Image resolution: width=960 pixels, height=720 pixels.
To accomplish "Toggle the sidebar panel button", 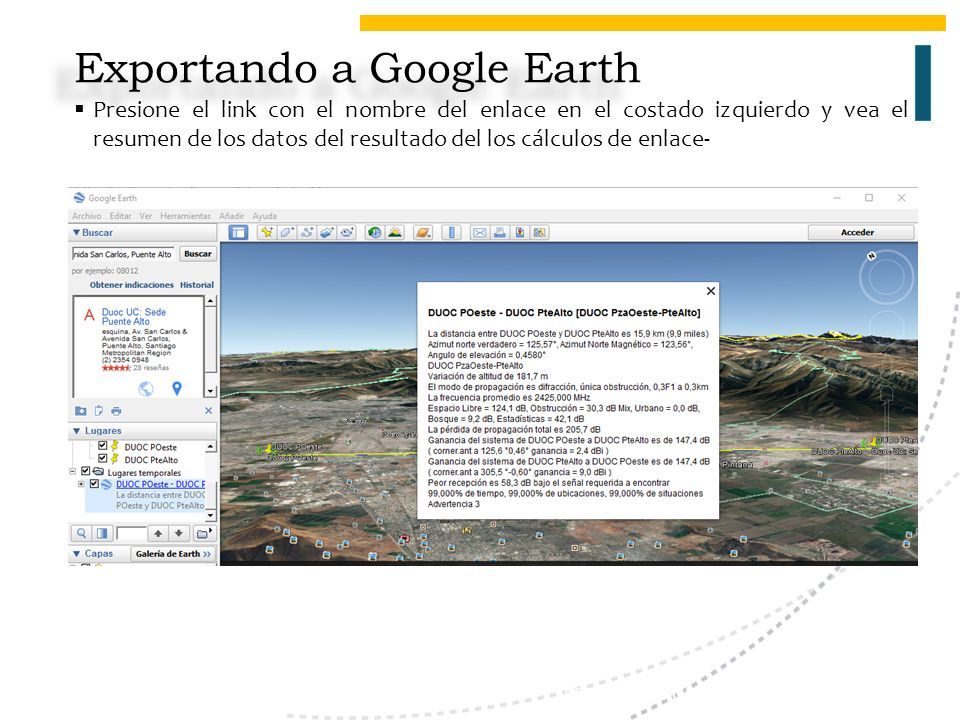I will [x=238, y=233].
